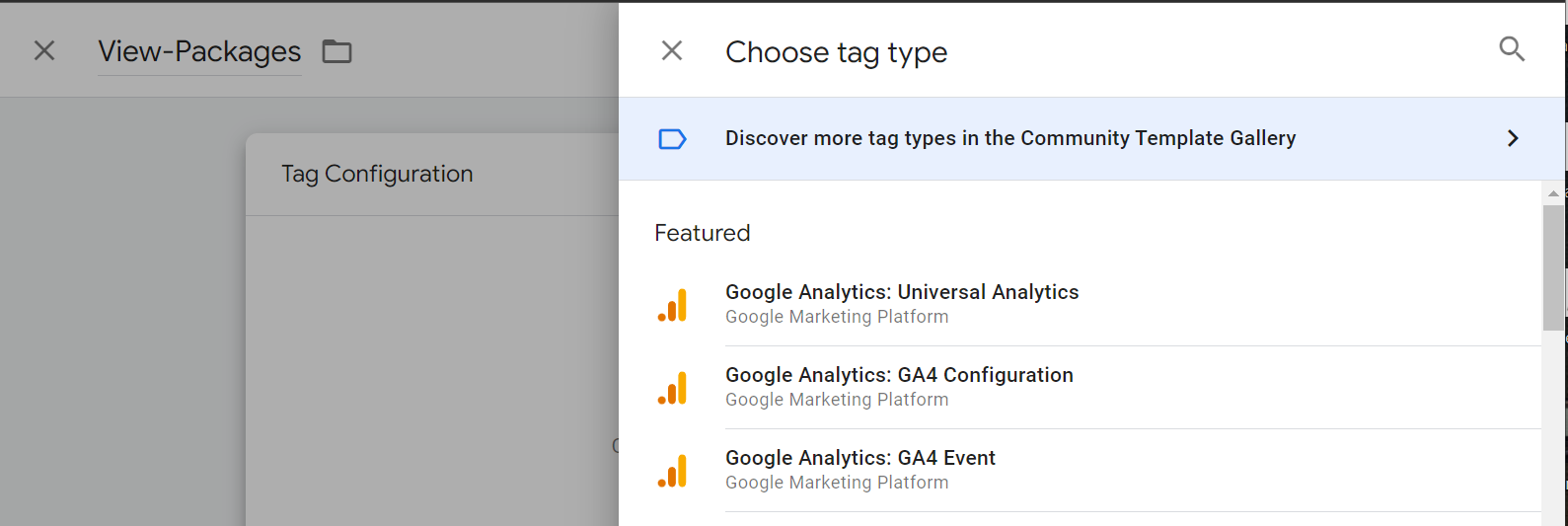Select Google Analytics: GA4 Configuration tag type

pyautogui.click(x=899, y=376)
